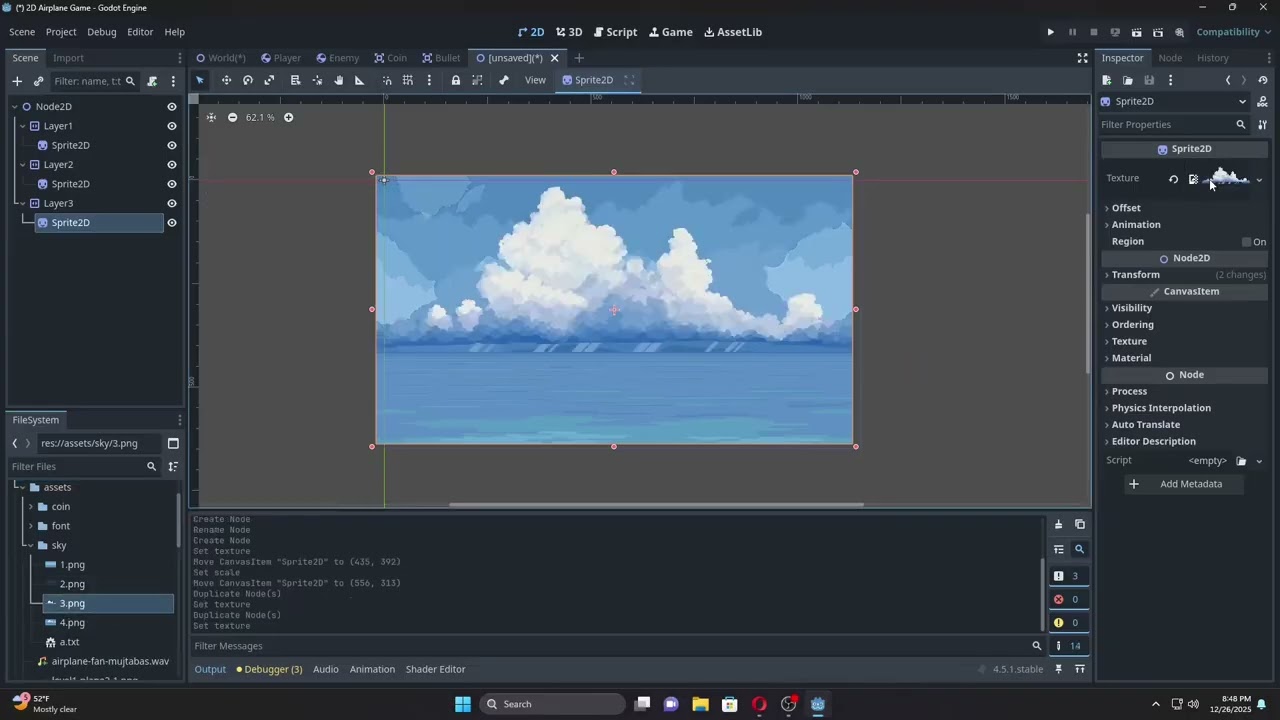Lock the selected node with padlock icon

456,80
